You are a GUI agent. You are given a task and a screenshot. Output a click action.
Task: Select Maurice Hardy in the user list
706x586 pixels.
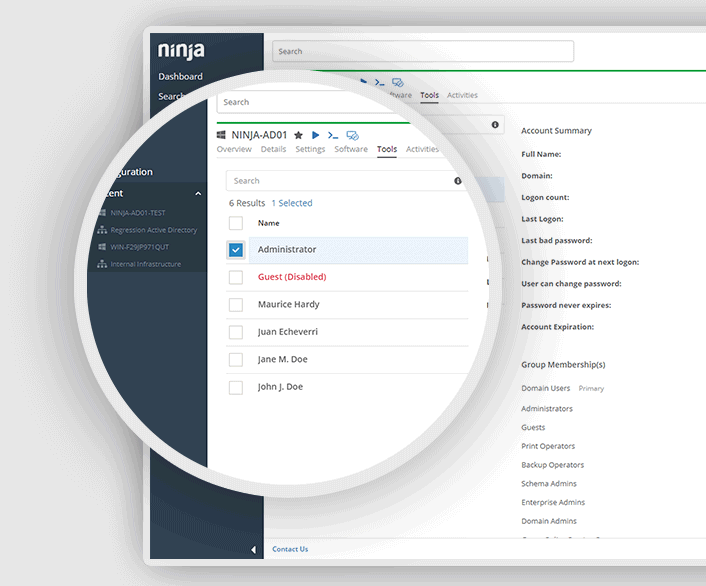click(289, 304)
